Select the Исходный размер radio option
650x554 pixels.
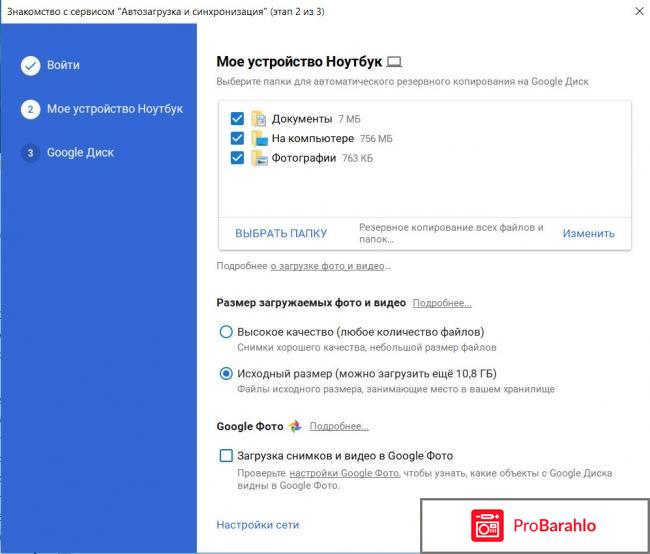(x=226, y=374)
